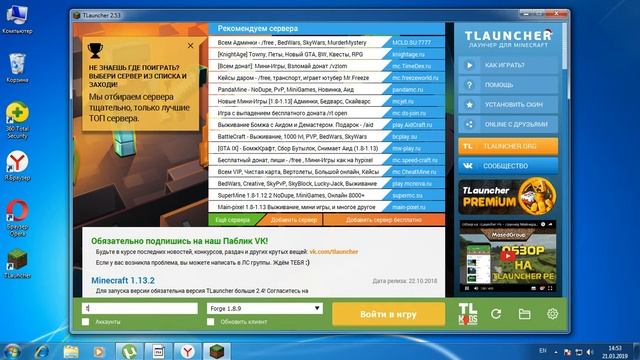Select the 'mc.freezeworld.ru' server address

(x=415, y=78)
